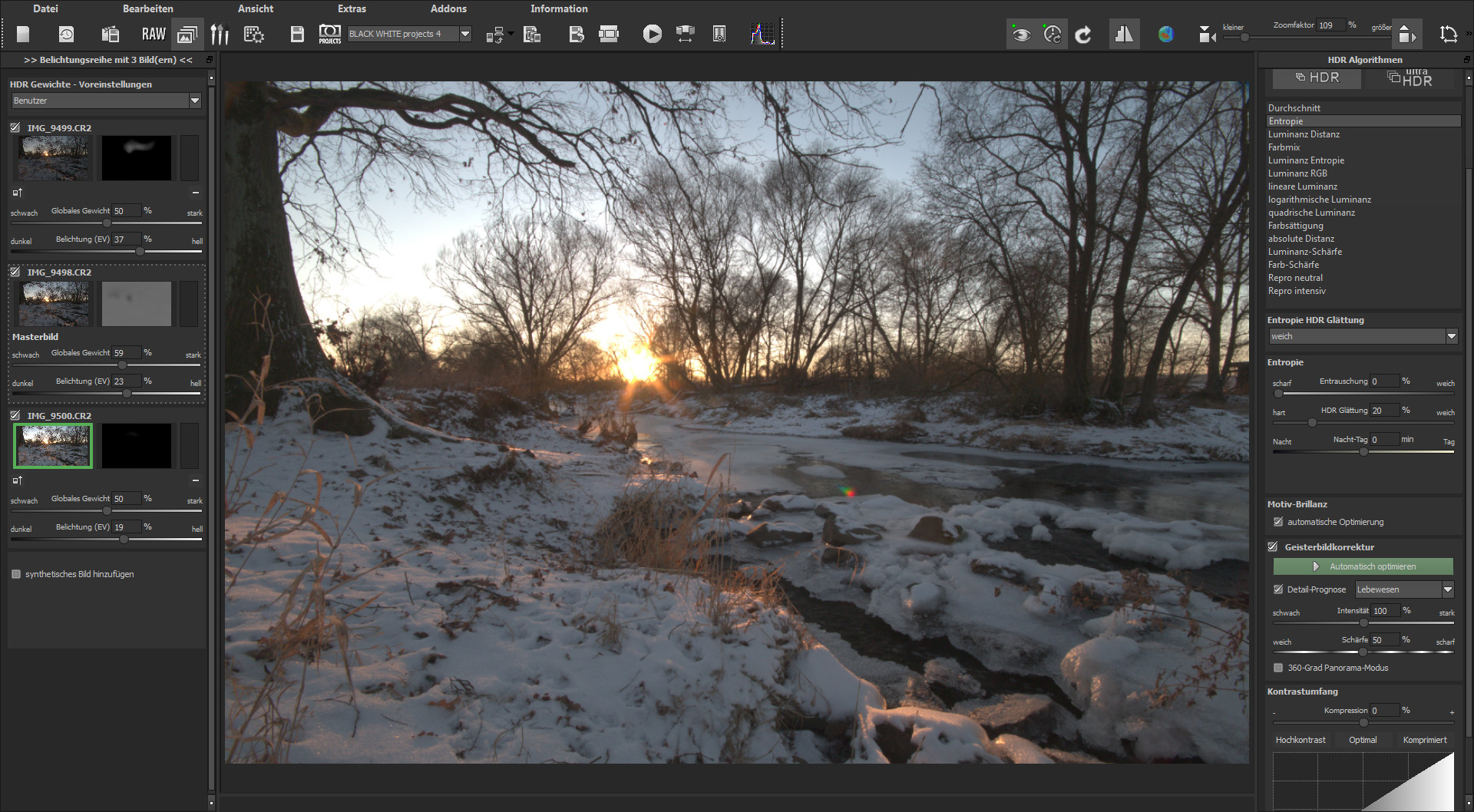Enable 360-Grad Panorama-Modus checkbox

pyautogui.click(x=1278, y=668)
